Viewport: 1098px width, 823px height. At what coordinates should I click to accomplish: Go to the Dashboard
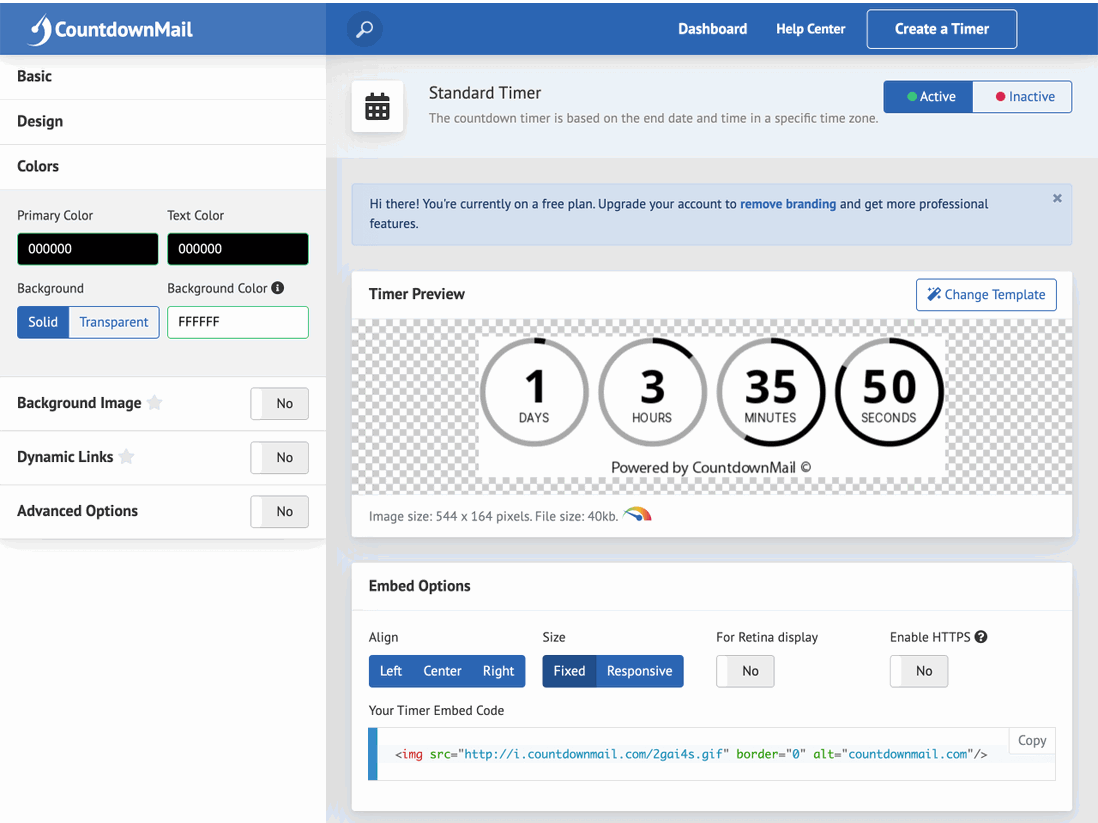tap(712, 29)
